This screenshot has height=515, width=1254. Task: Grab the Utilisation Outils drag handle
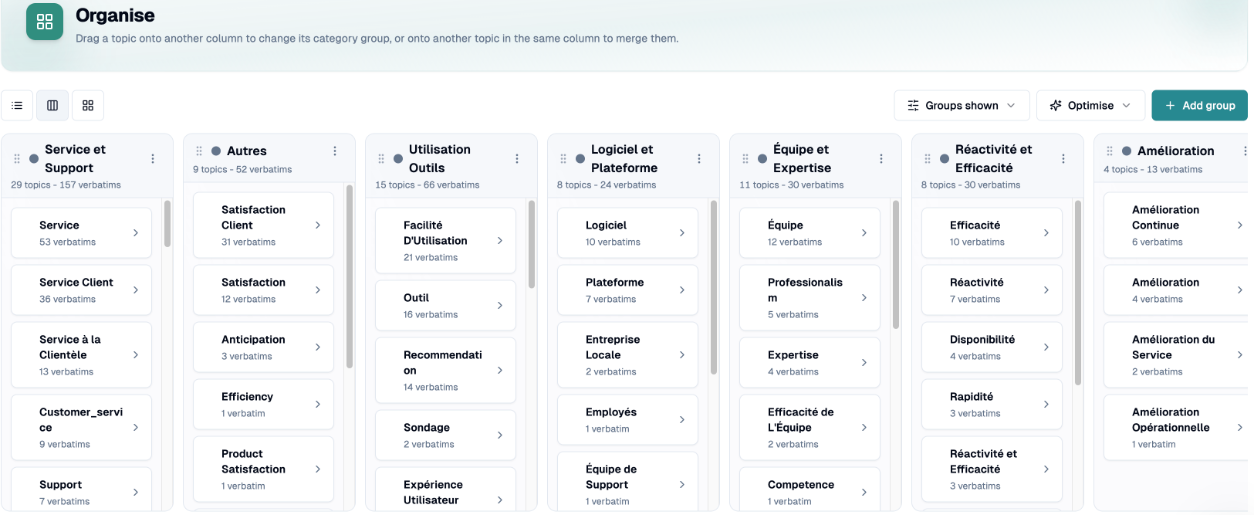click(381, 159)
